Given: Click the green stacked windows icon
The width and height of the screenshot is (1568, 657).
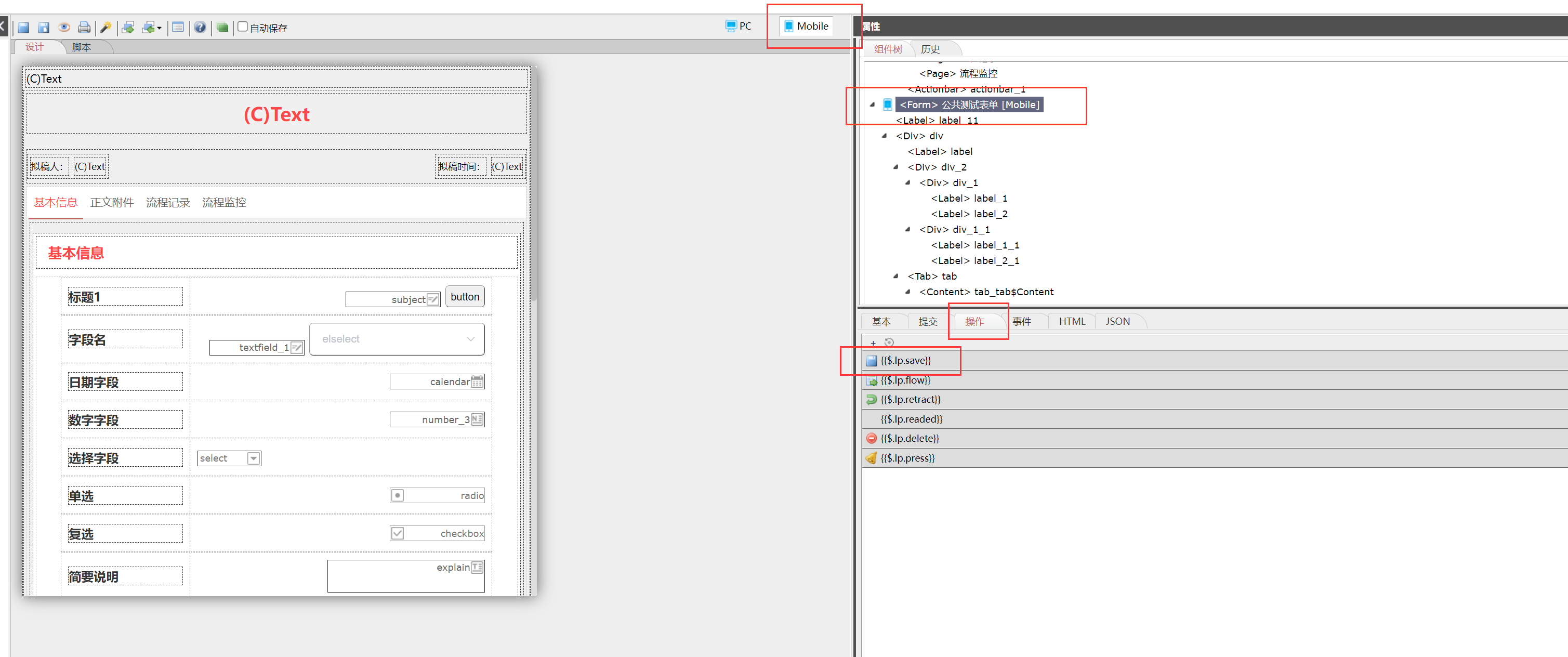Looking at the screenshot, I should click(x=222, y=28).
